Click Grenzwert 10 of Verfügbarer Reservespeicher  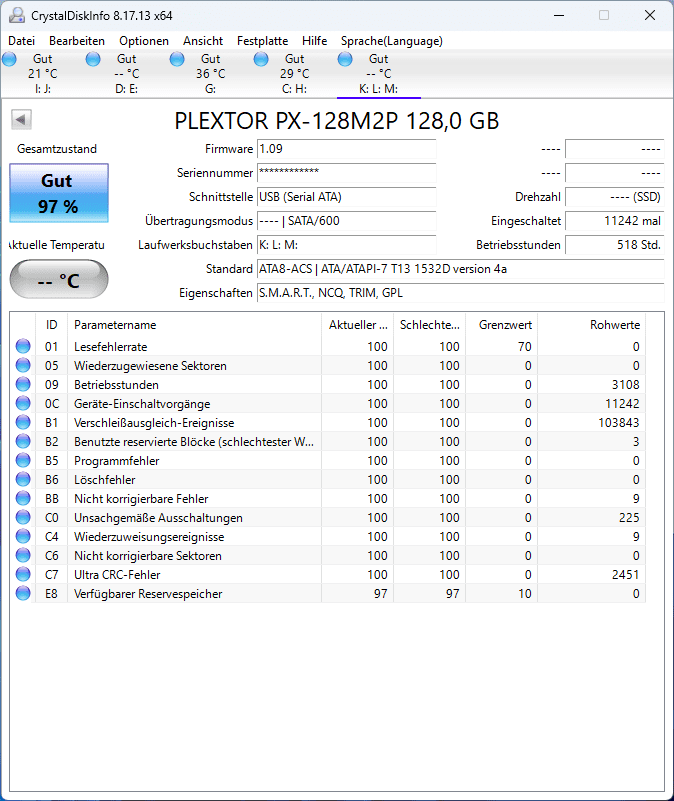pos(525,594)
